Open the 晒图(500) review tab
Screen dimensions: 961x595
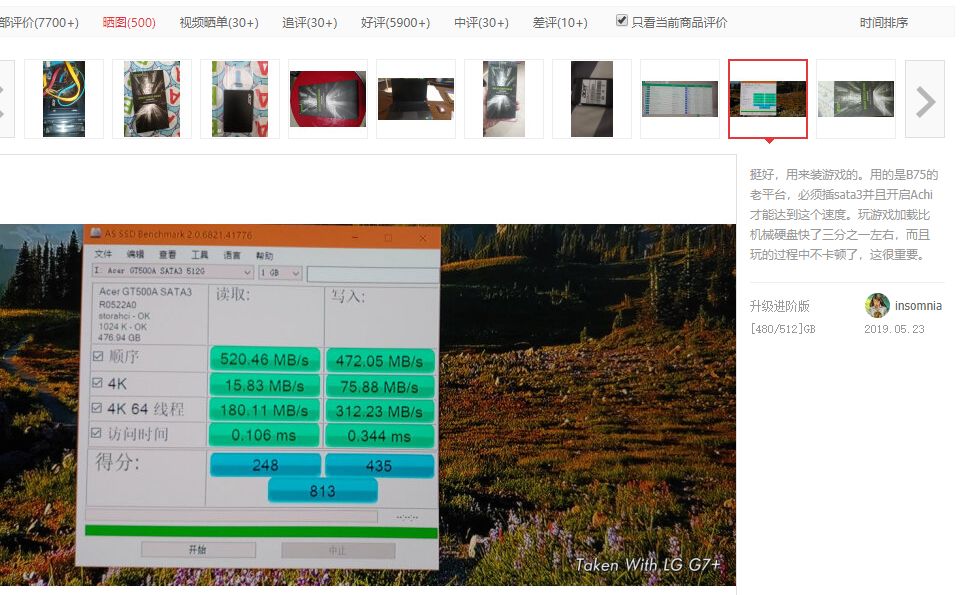(129, 23)
